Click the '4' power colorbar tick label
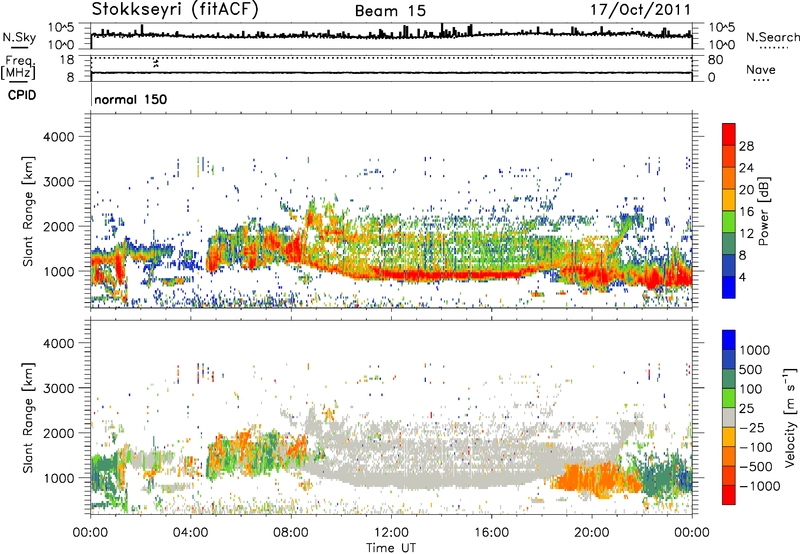The image size is (800, 554). click(x=742, y=277)
